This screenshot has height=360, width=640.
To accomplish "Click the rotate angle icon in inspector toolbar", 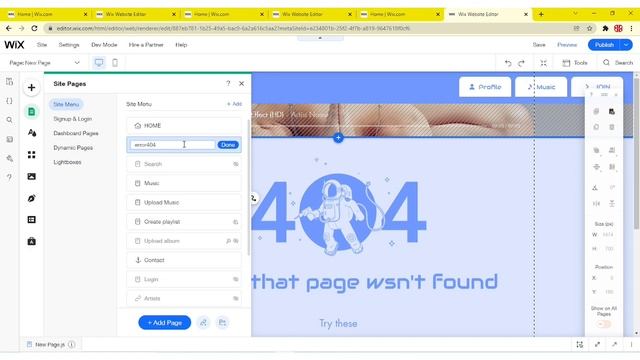I will point(596,188).
